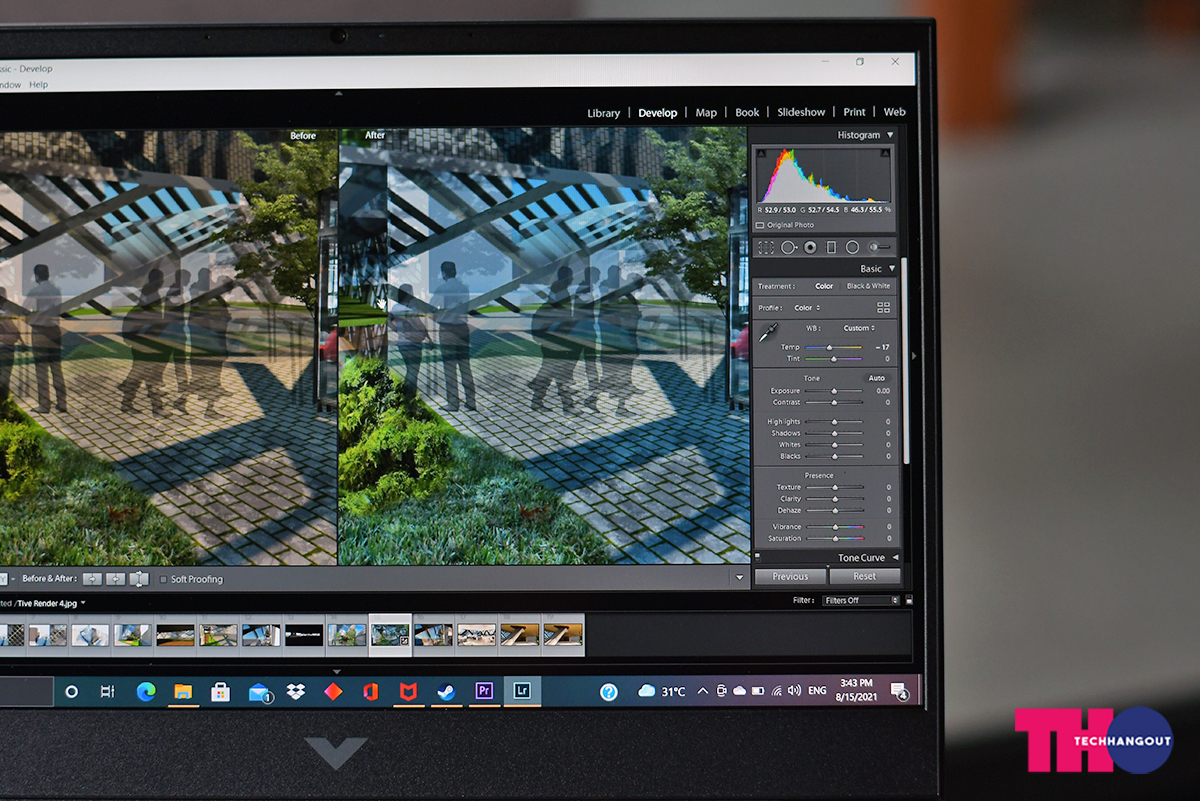Open the Help menu
The image size is (1200, 801).
pos(38,84)
